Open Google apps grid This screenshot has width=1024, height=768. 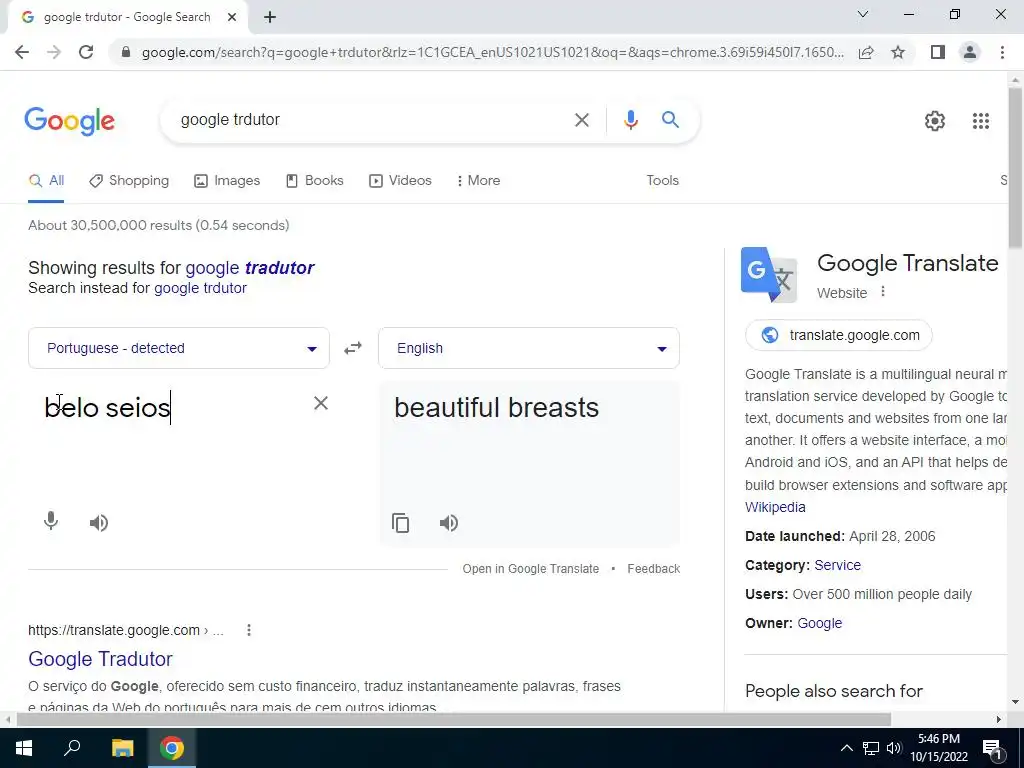tap(980, 121)
